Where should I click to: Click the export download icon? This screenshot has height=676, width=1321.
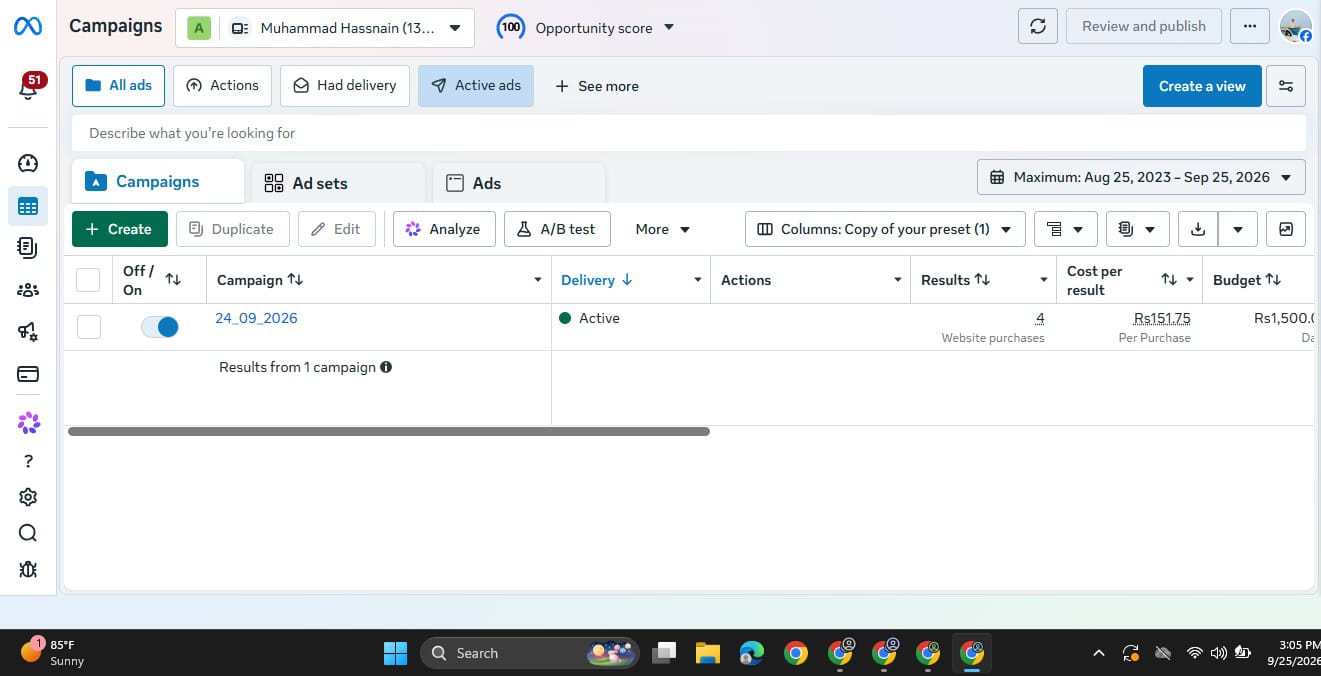[1198, 229]
